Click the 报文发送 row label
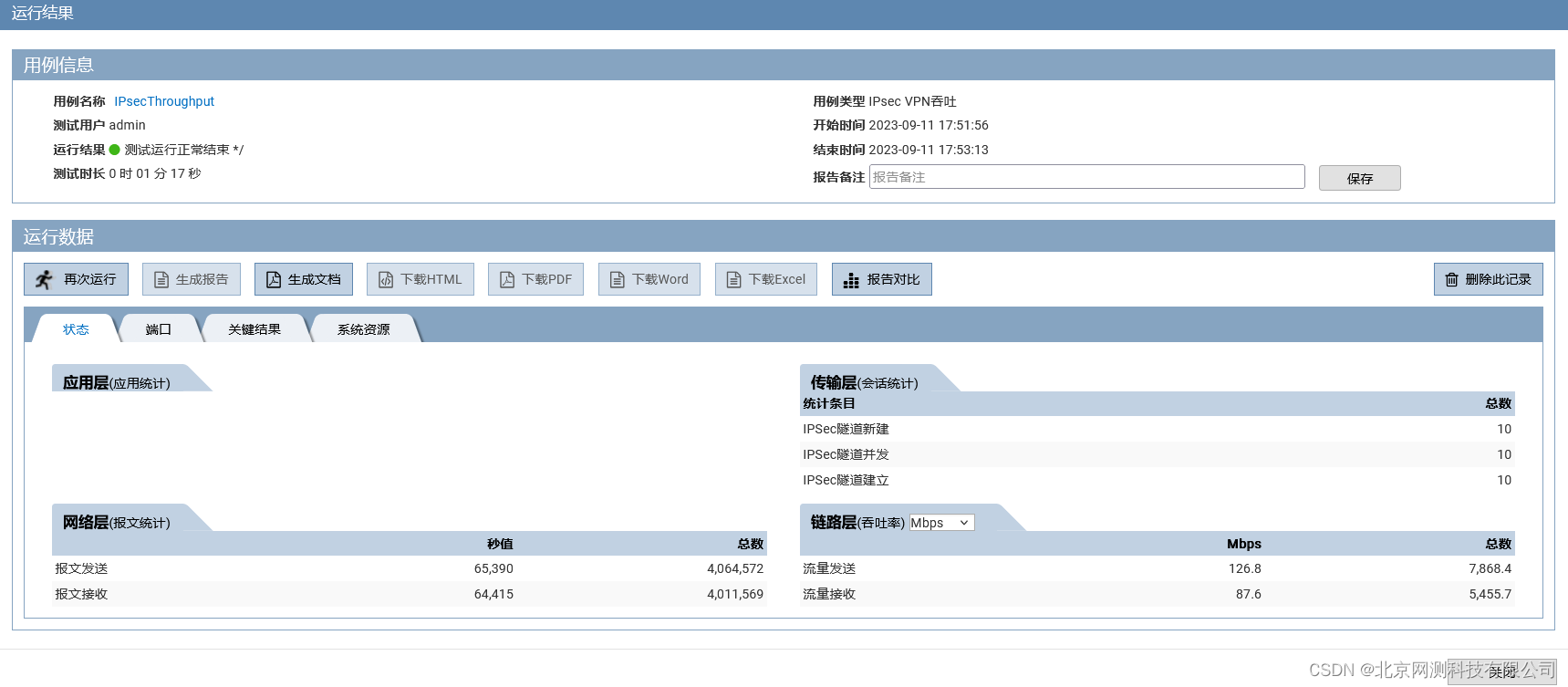Viewport: 1568px width, 687px height. click(81, 568)
